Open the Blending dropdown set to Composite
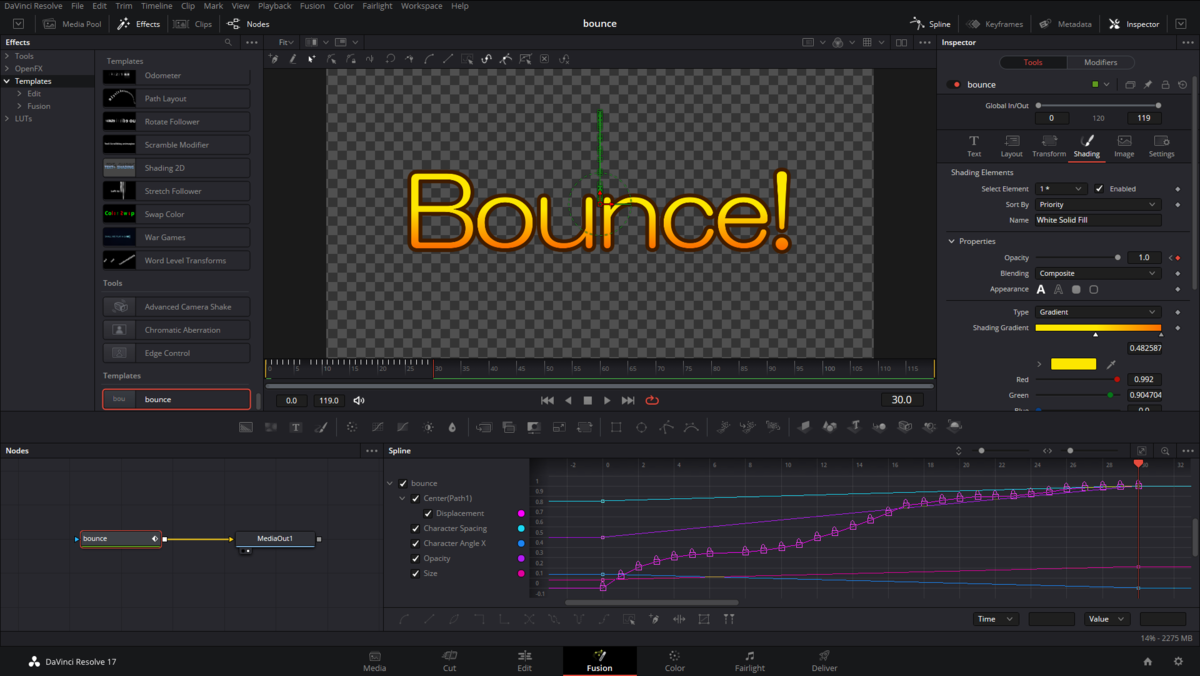Screen dimensions: 1200x676 tap(1097, 272)
